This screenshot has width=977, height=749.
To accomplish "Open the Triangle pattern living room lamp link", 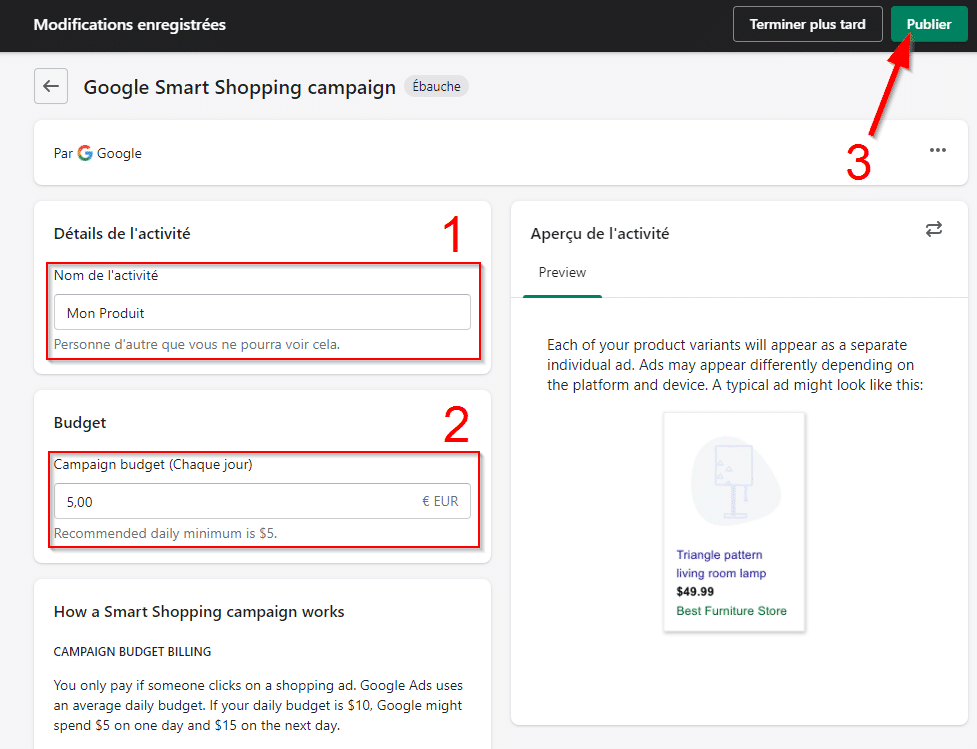I will pyautogui.click(x=720, y=564).
